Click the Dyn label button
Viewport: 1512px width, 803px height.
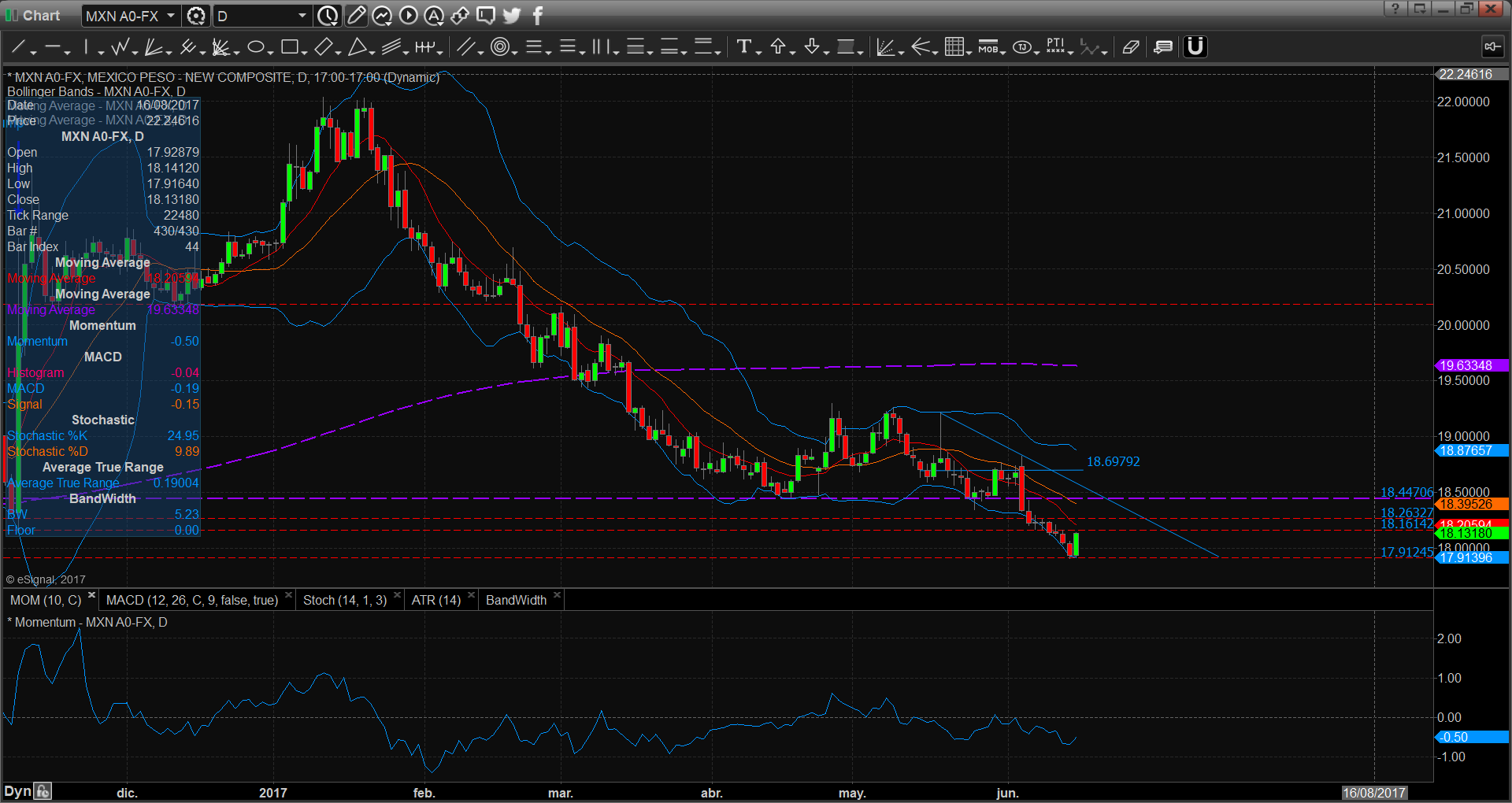pos(17,792)
